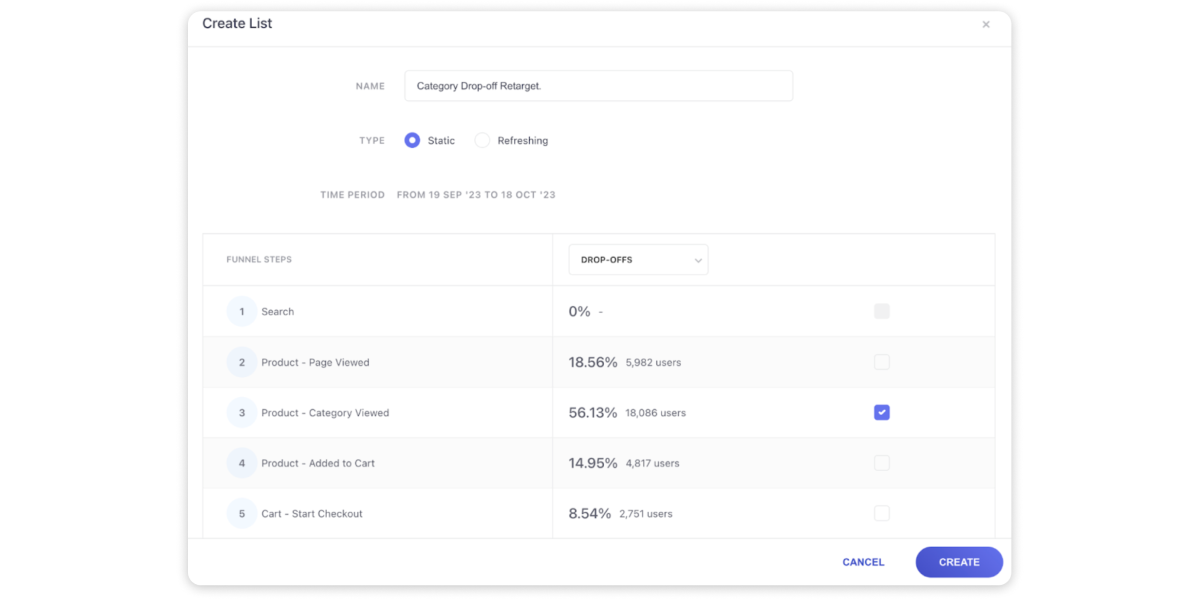Check the Cart - Start Checkout checkbox

point(881,513)
